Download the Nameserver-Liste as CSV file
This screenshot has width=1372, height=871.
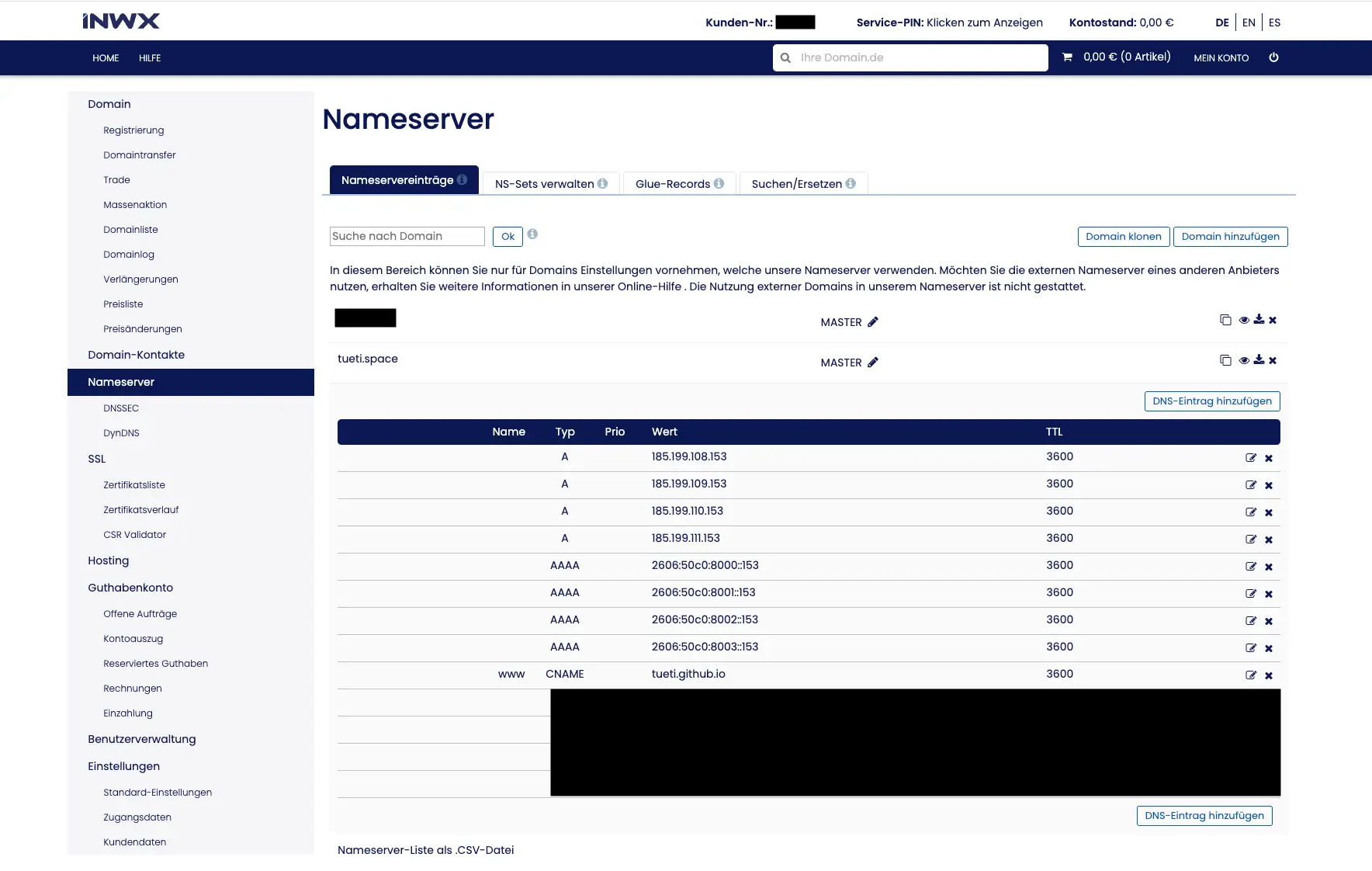[x=425, y=850]
